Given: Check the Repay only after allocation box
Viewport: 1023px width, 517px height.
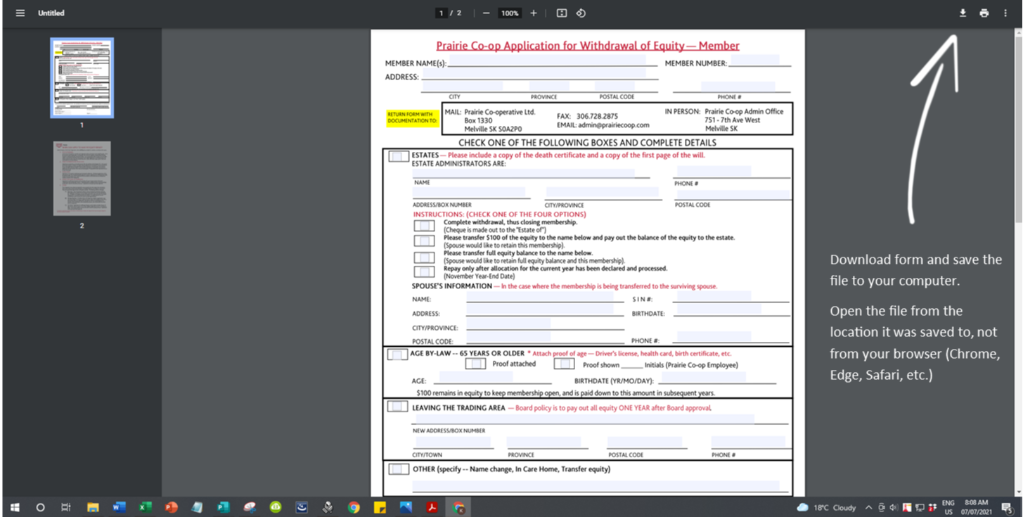Looking at the screenshot, I should click(x=424, y=272).
